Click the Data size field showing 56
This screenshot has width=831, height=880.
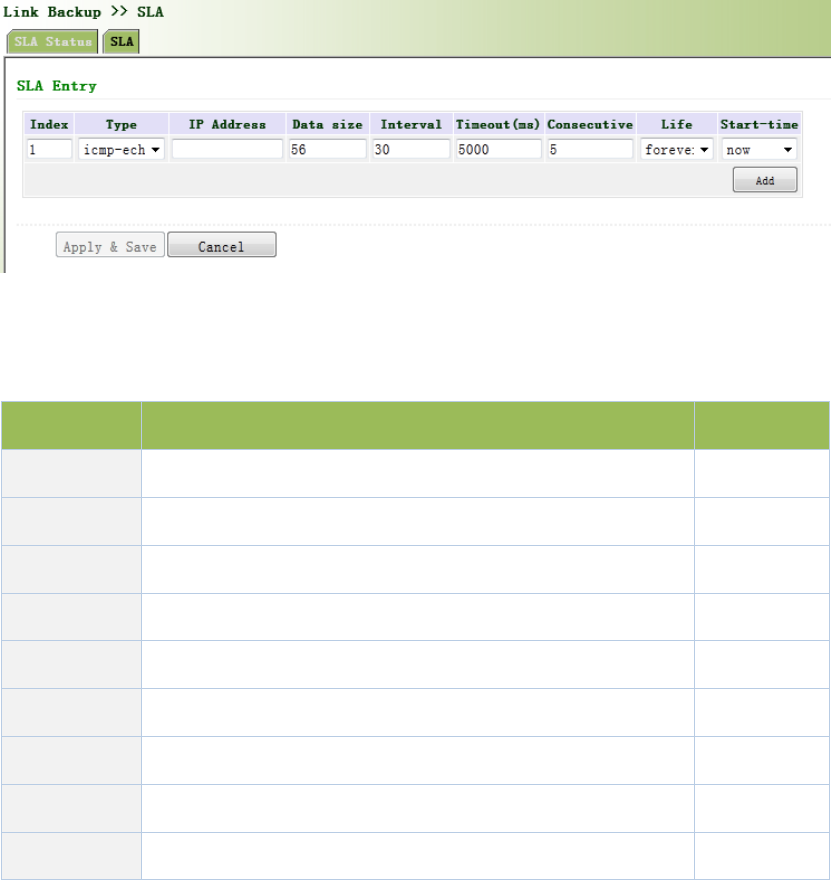(328, 150)
